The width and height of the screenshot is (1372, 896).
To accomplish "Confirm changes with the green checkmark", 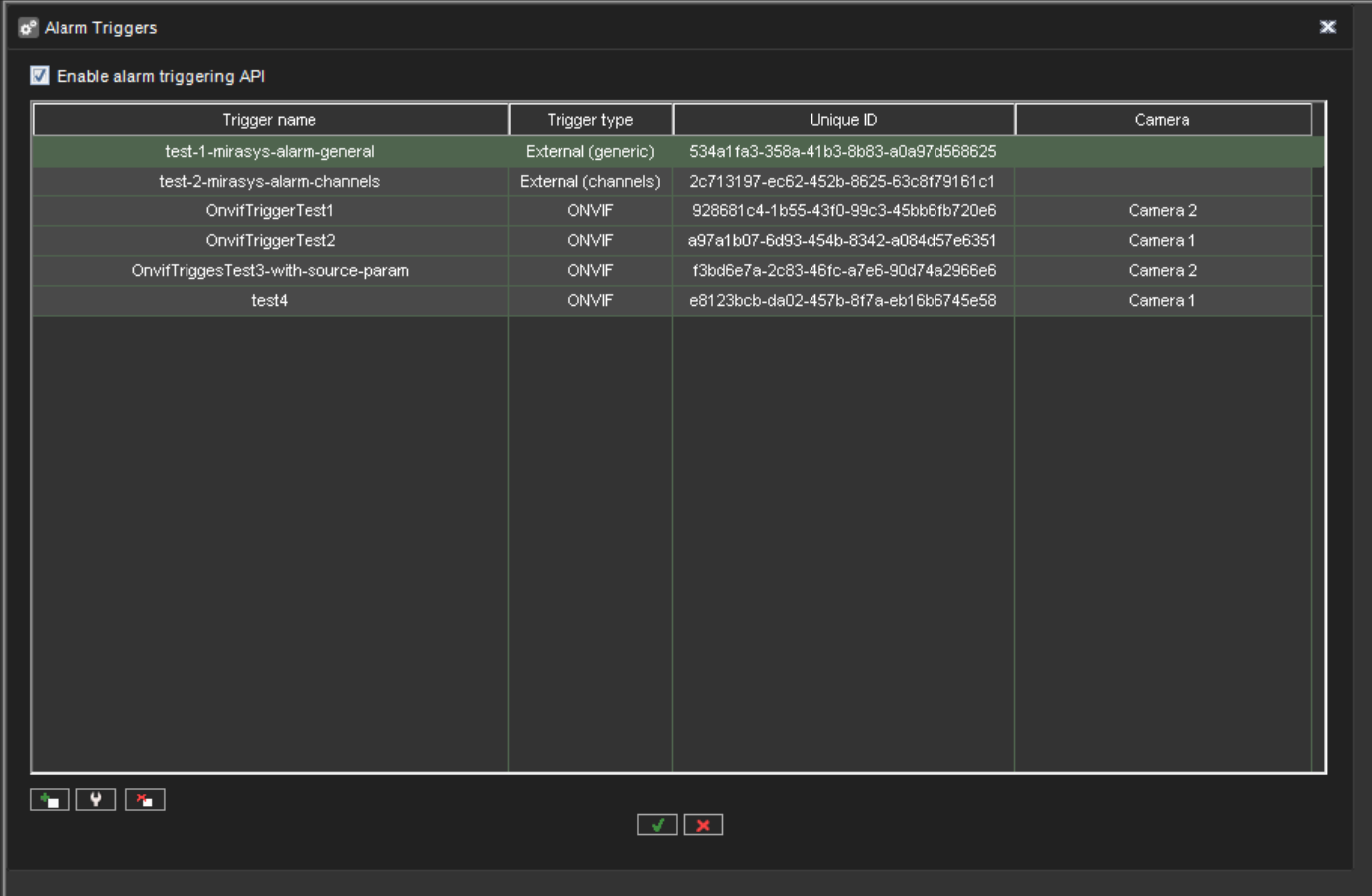I will click(x=656, y=824).
